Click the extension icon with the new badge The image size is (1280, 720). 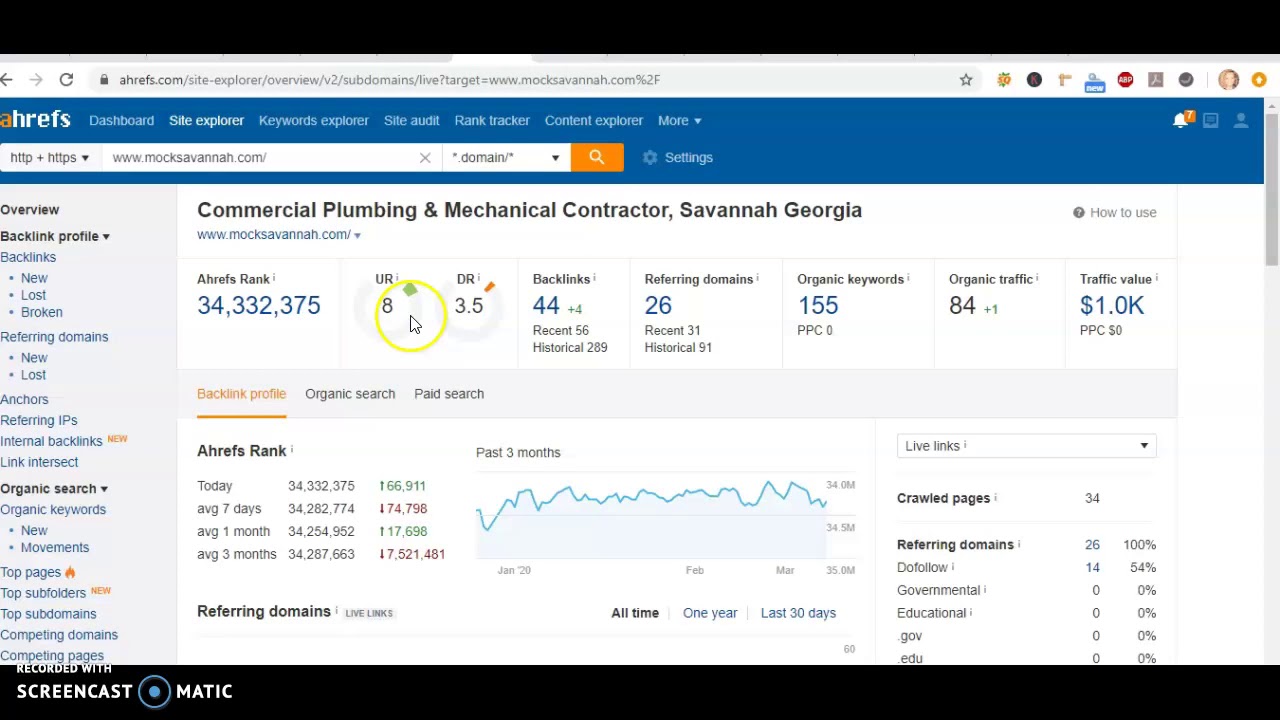tap(1095, 81)
